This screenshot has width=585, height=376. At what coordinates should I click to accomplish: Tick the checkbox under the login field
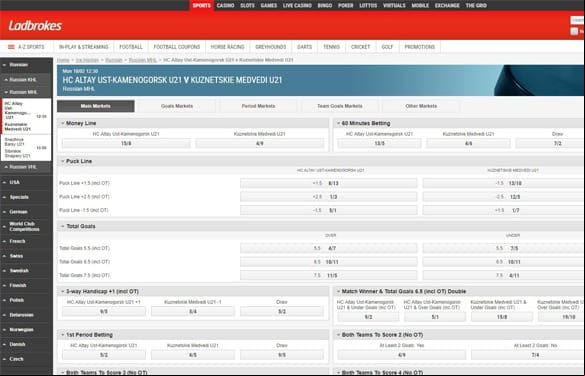coord(574,32)
